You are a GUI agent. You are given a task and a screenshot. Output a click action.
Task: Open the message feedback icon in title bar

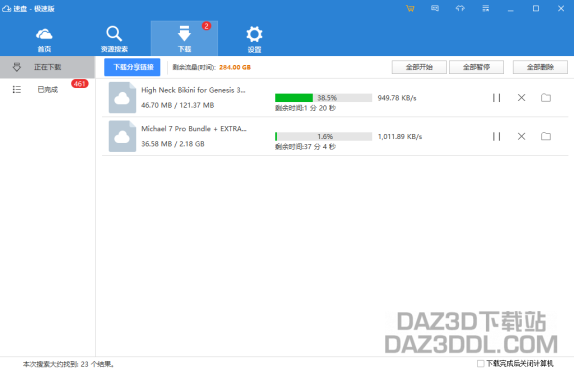pyautogui.click(x=435, y=8)
